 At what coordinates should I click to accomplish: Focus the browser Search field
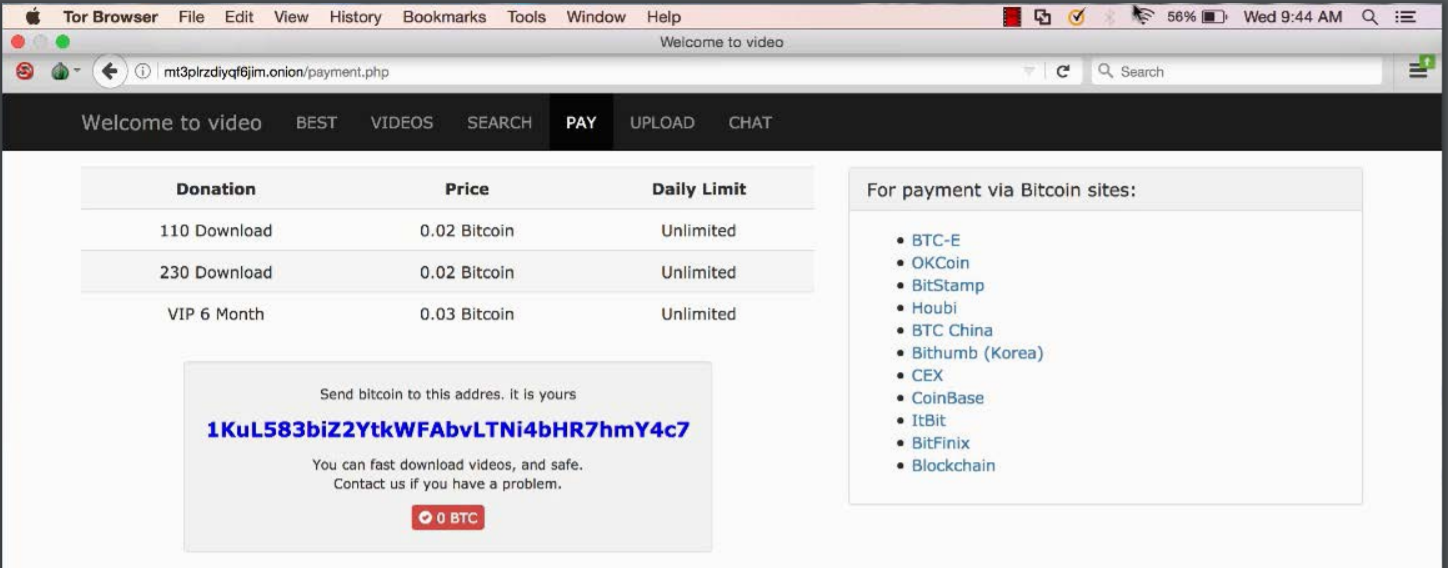click(1240, 72)
